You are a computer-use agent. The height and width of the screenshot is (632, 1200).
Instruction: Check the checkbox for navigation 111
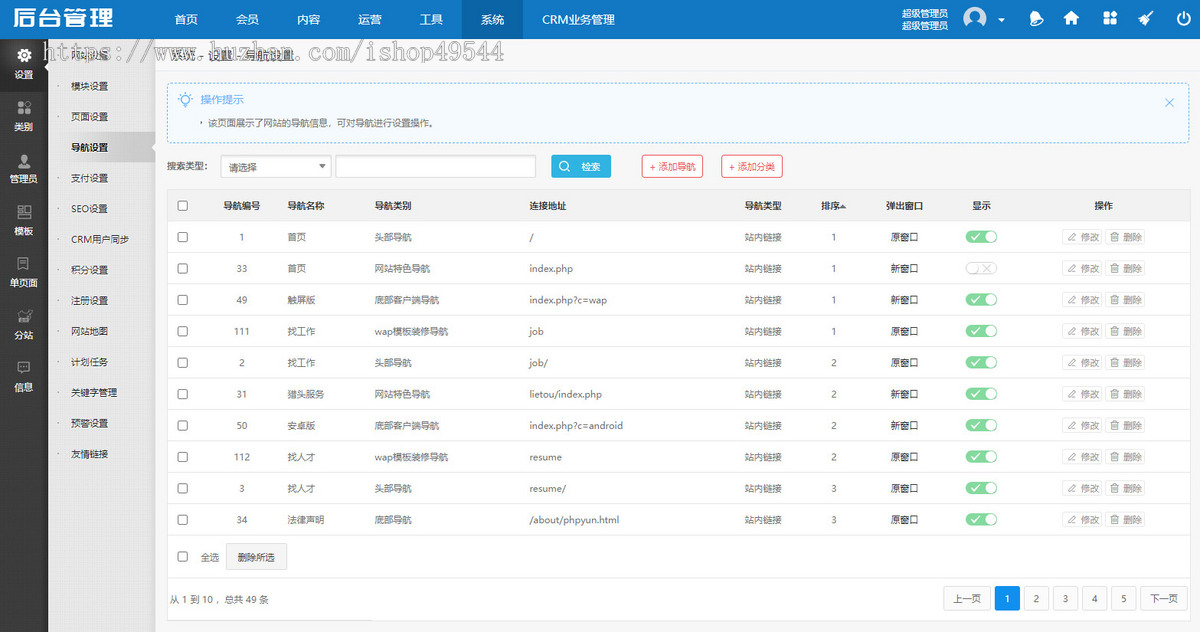[182, 331]
